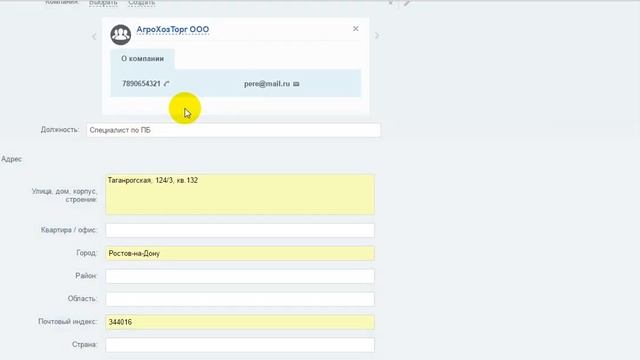
Task: Remove the АгроХозТорг ООО company card
Action: [x=356, y=29]
